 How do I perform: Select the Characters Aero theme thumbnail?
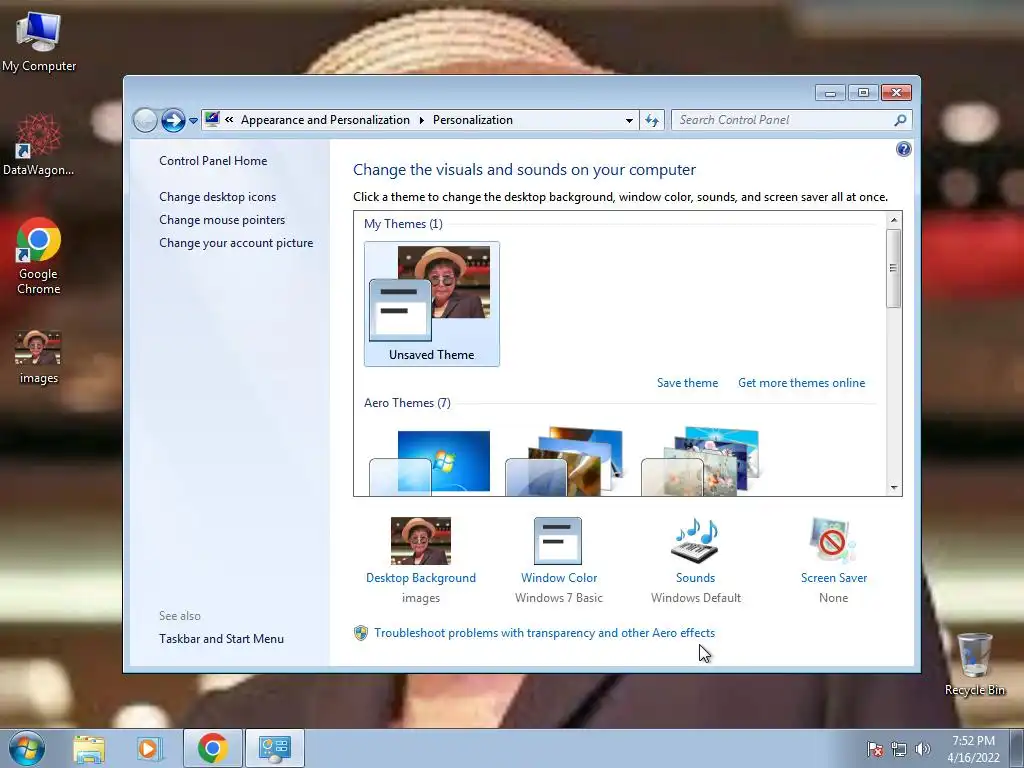coord(700,462)
